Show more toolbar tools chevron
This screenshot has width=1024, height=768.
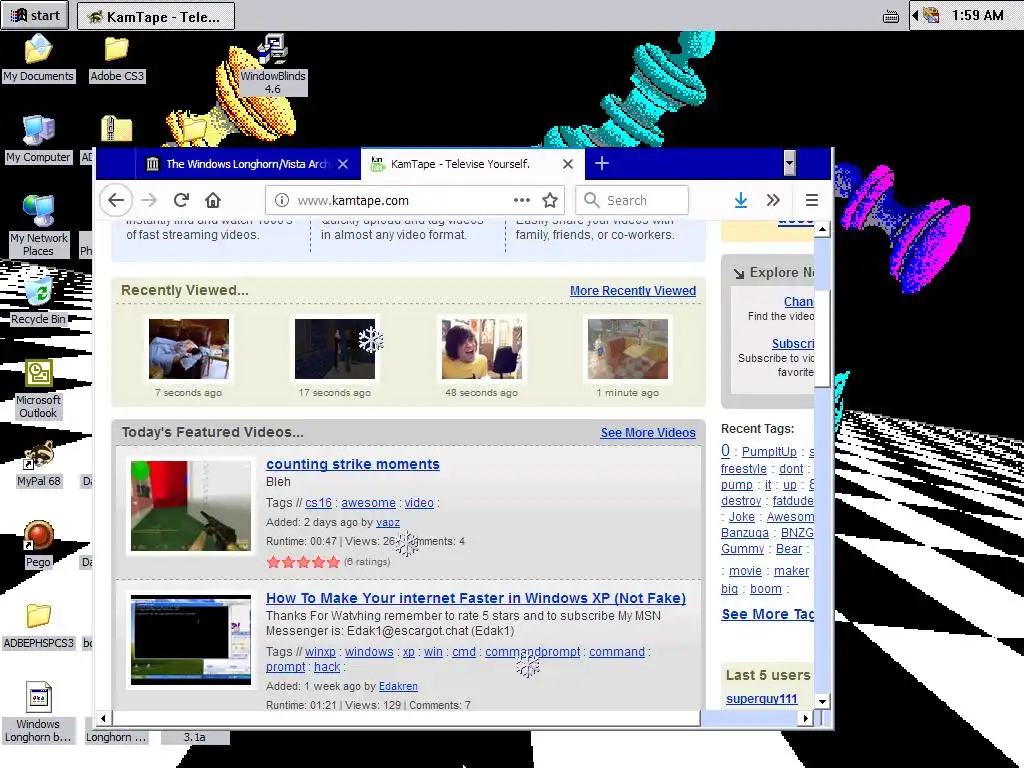[x=773, y=200]
